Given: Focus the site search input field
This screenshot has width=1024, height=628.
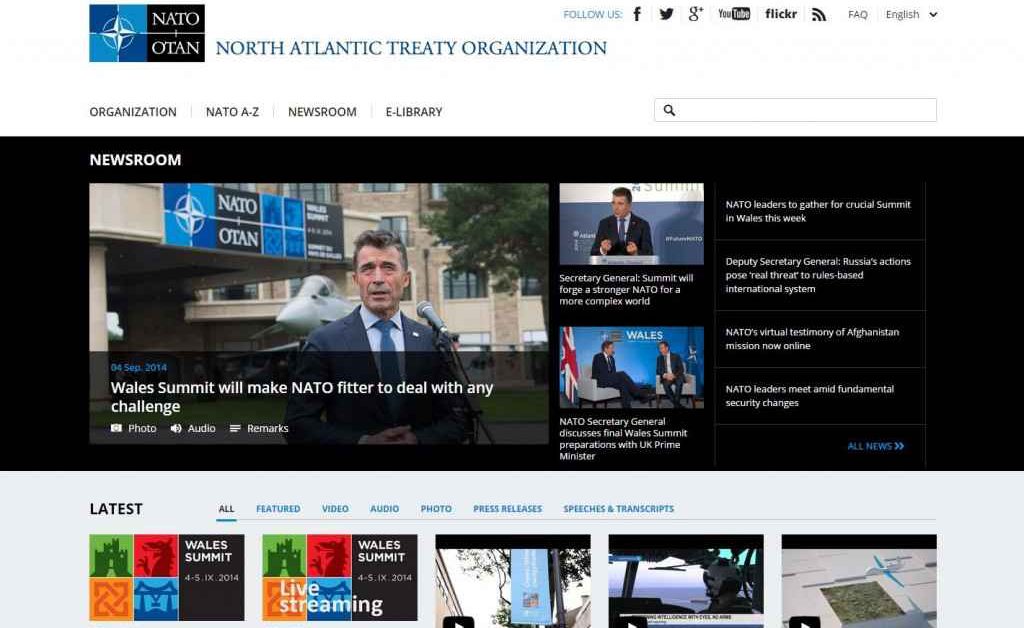Looking at the screenshot, I should tap(795, 110).
